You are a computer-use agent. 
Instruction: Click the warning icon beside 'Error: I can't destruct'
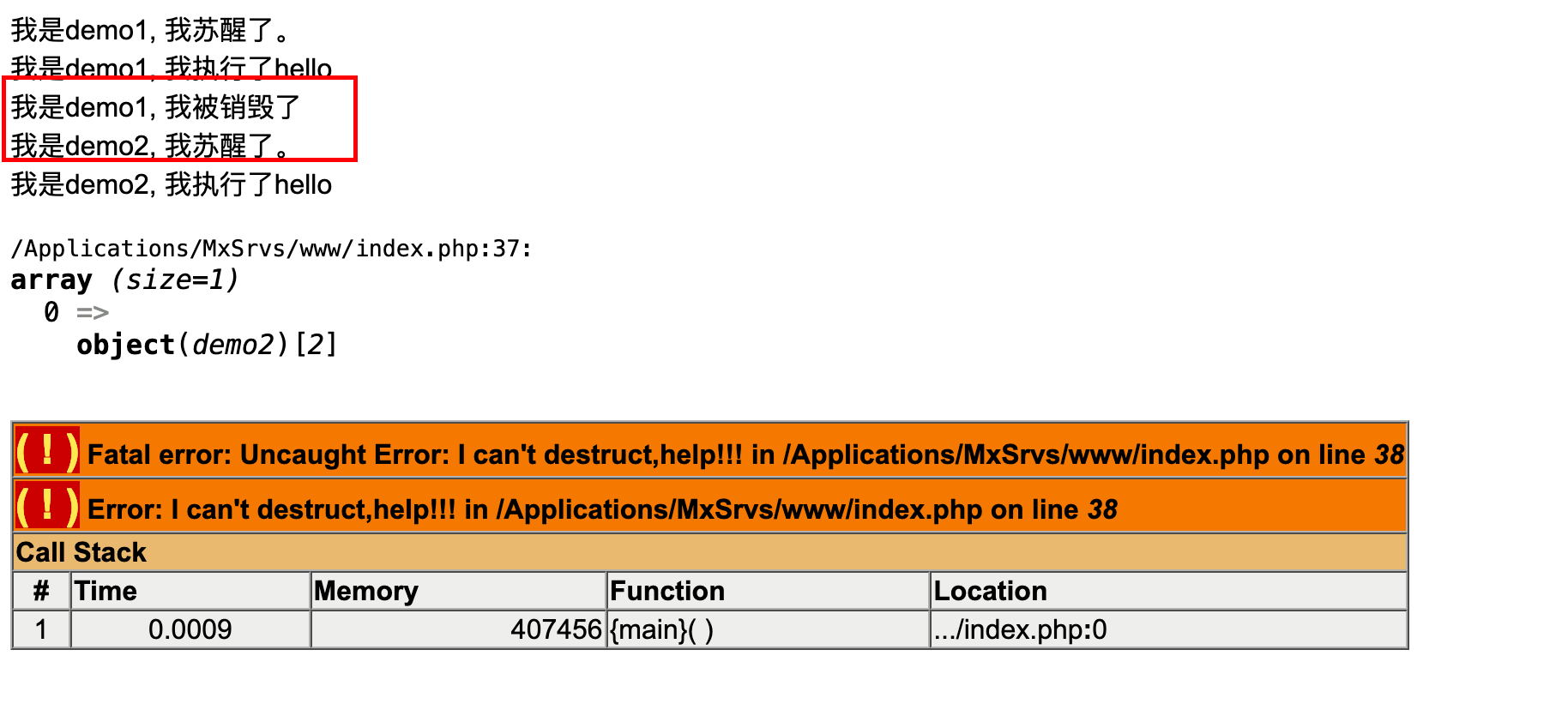point(47,506)
